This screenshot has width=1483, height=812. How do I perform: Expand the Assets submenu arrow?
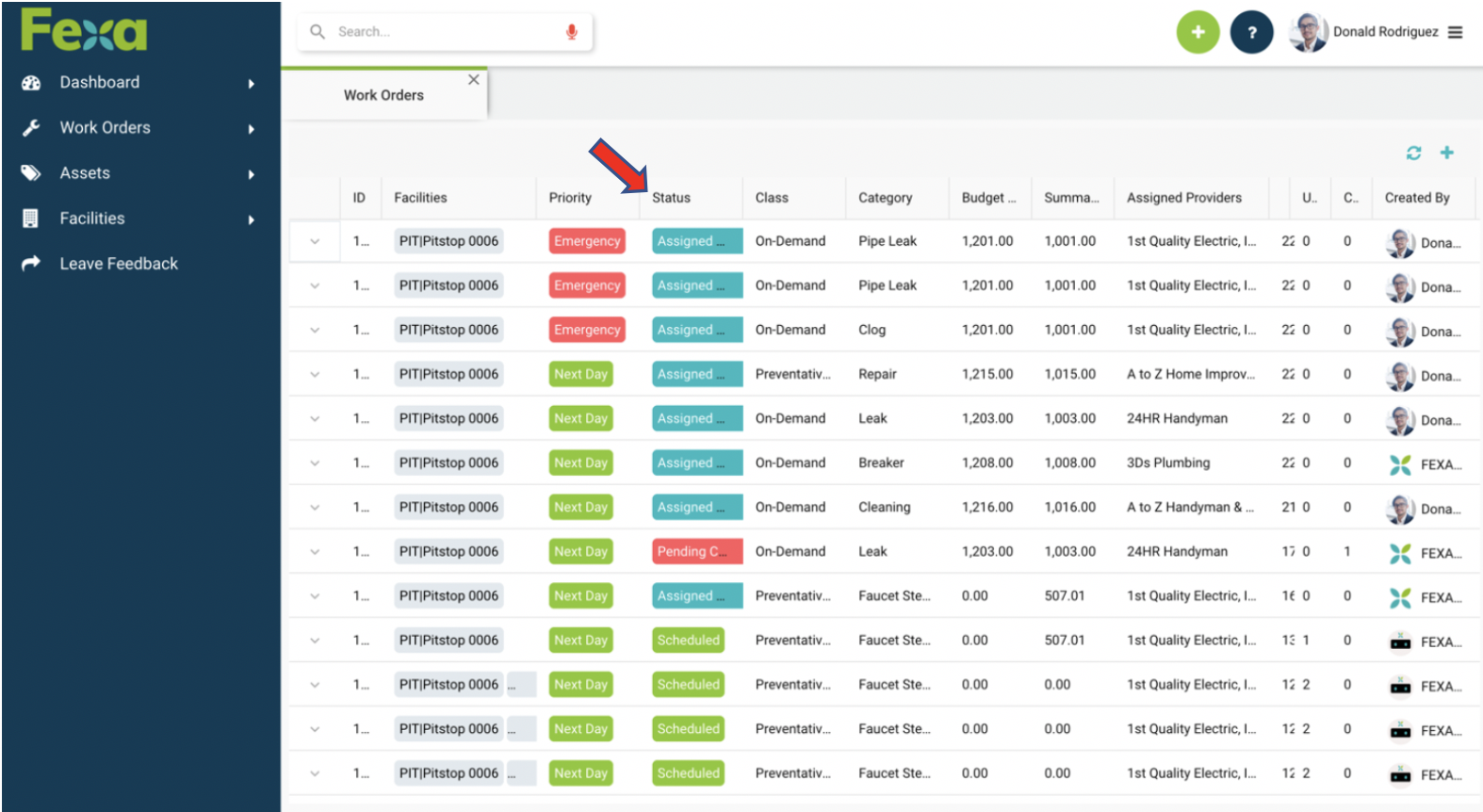pos(252,174)
